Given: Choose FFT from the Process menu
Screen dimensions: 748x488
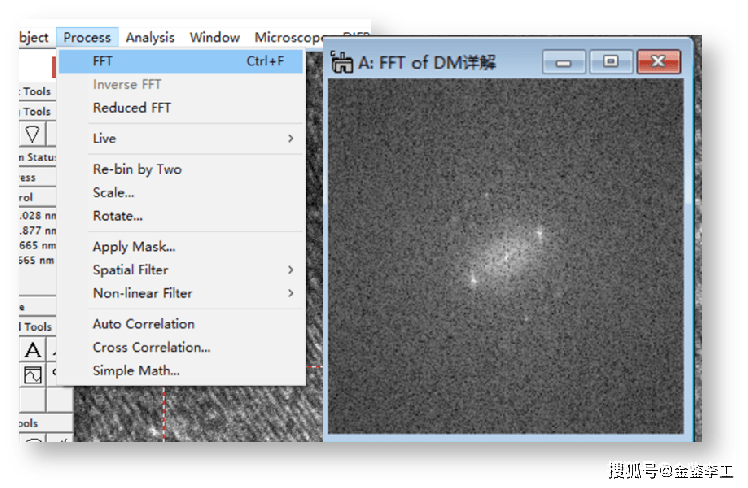Looking at the screenshot, I should point(103,61).
